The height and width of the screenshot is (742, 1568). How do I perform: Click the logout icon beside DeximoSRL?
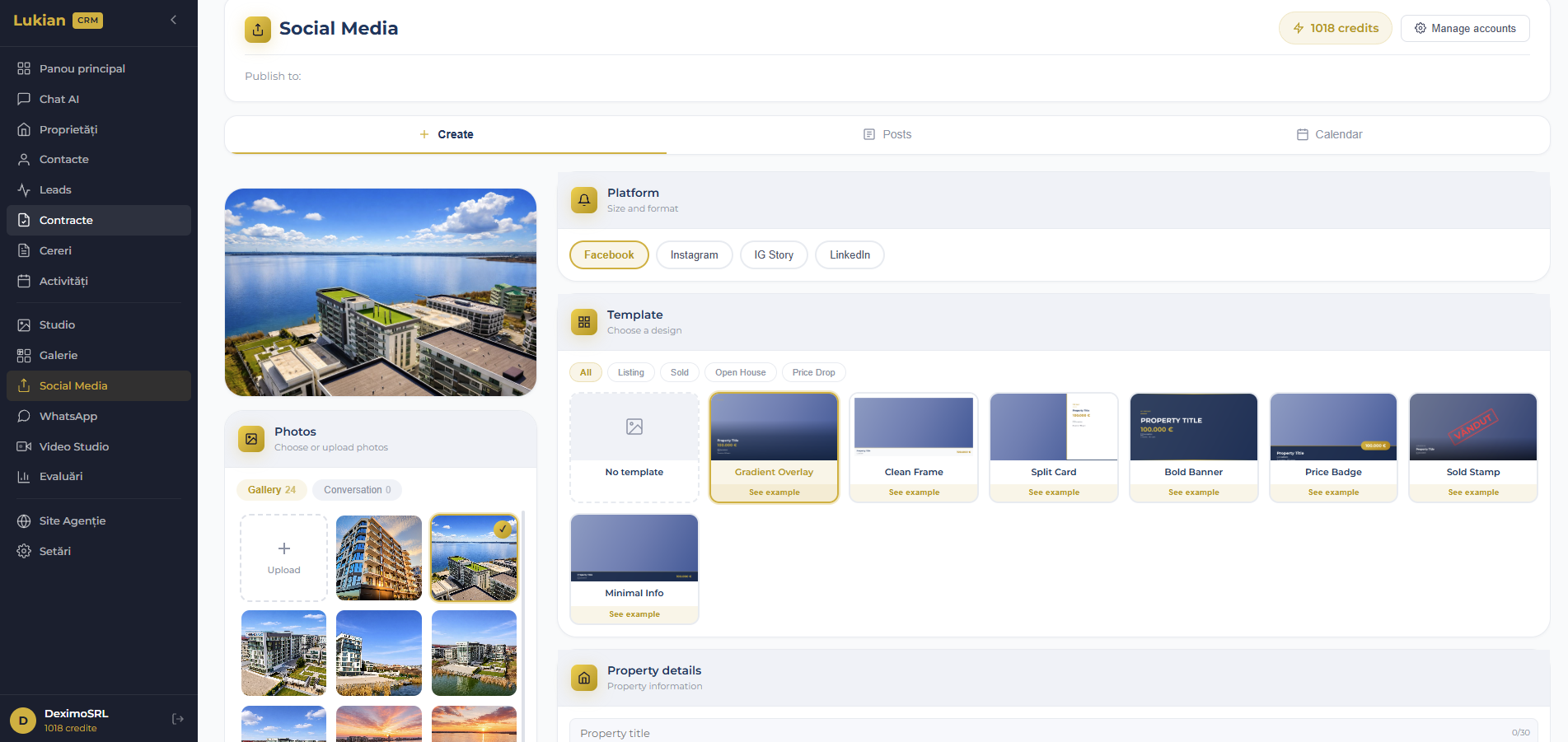point(178,719)
